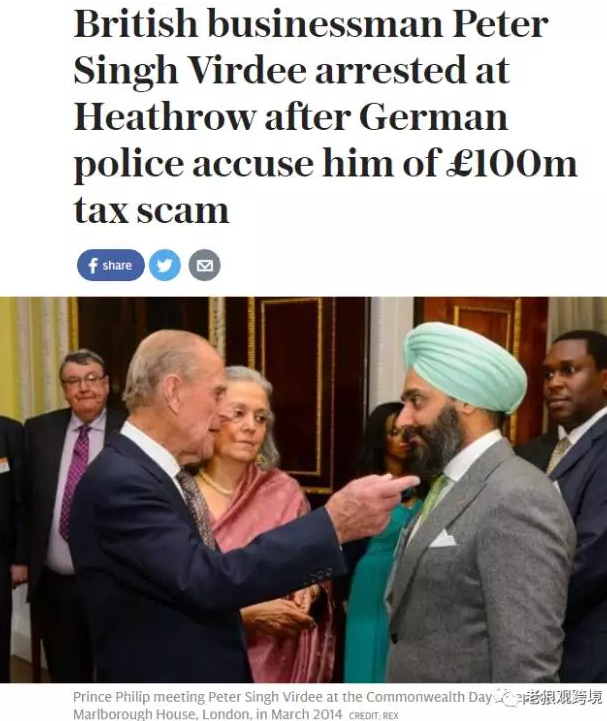This screenshot has width=607, height=721.
Task: Click the word 'Heathrow' in the headline
Action: [164, 116]
